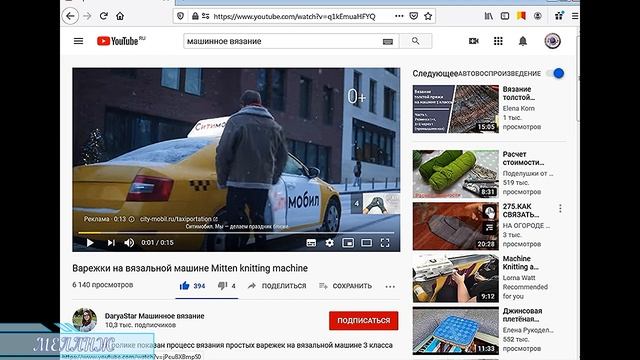
Task: Save page to Pocket icon
Action: pos(413,16)
